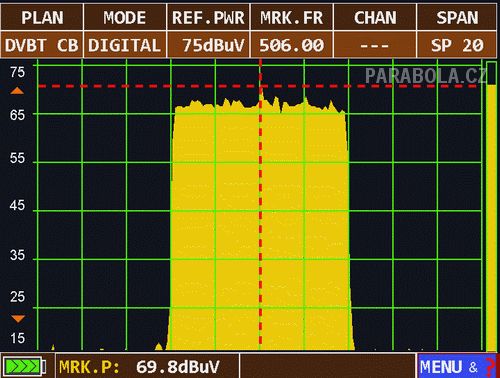Select the CHAN header cell

click(375, 18)
